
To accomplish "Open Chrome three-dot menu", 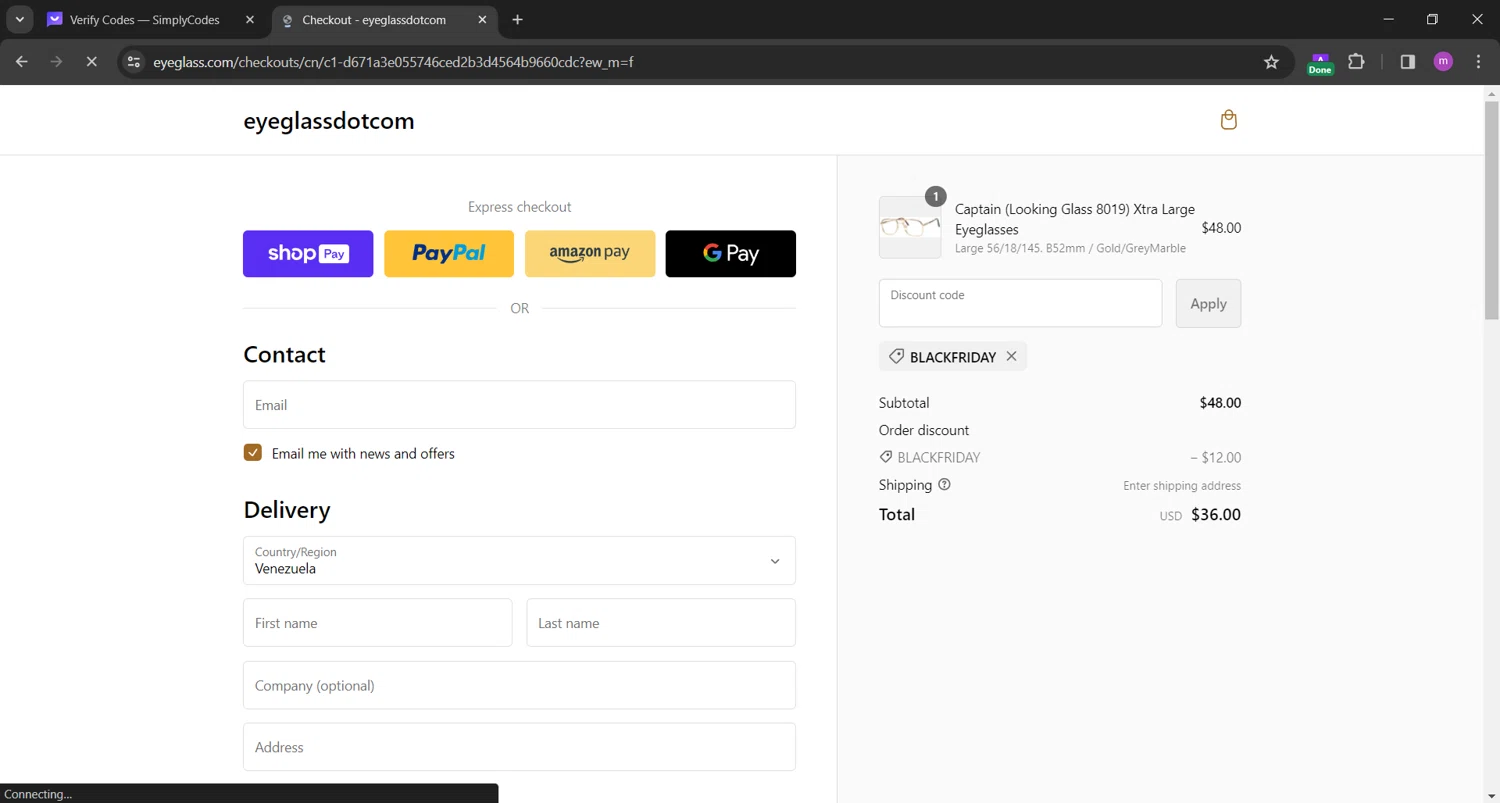I will click(1478, 62).
